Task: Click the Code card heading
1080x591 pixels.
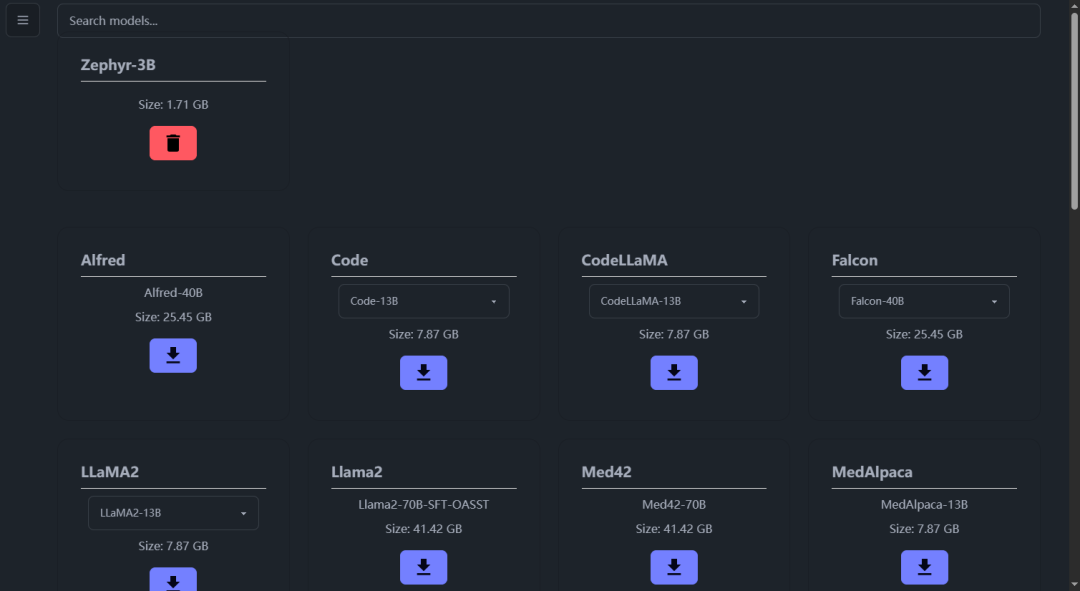Action: (349, 260)
